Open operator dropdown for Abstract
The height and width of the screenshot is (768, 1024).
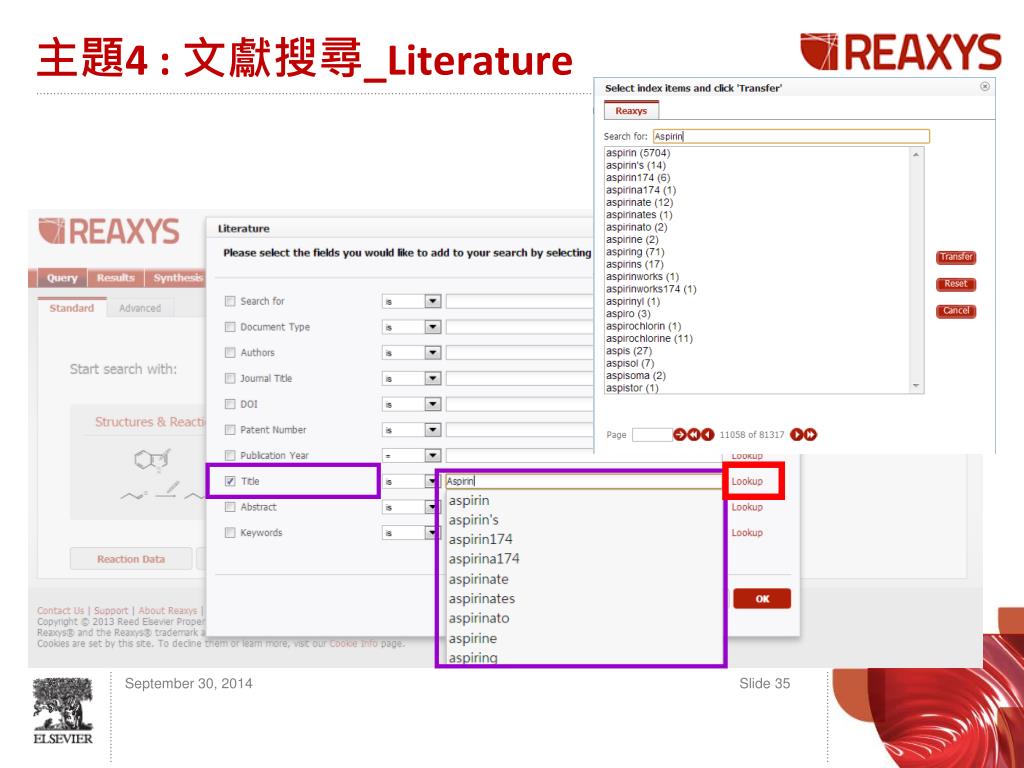coord(431,507)
